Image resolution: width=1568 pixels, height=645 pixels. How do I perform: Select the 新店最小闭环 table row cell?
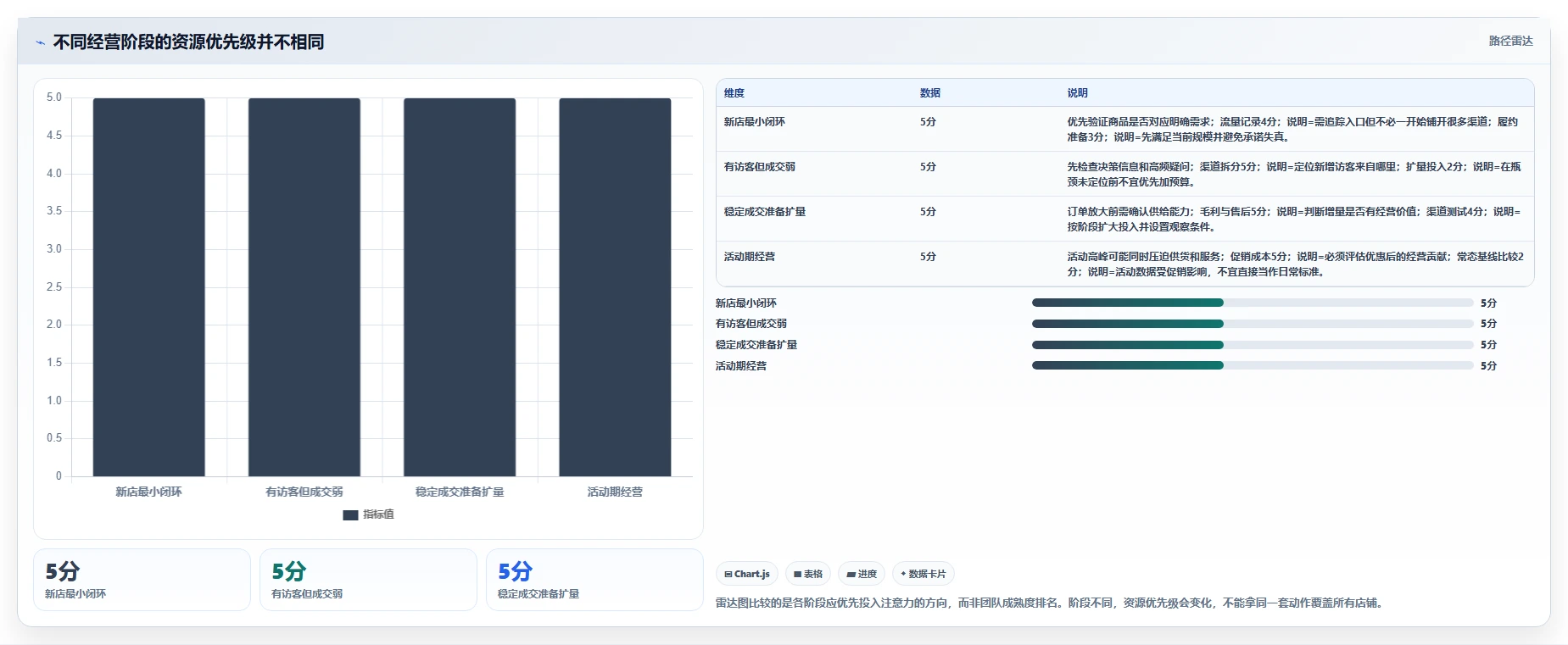tap(754, 122)
